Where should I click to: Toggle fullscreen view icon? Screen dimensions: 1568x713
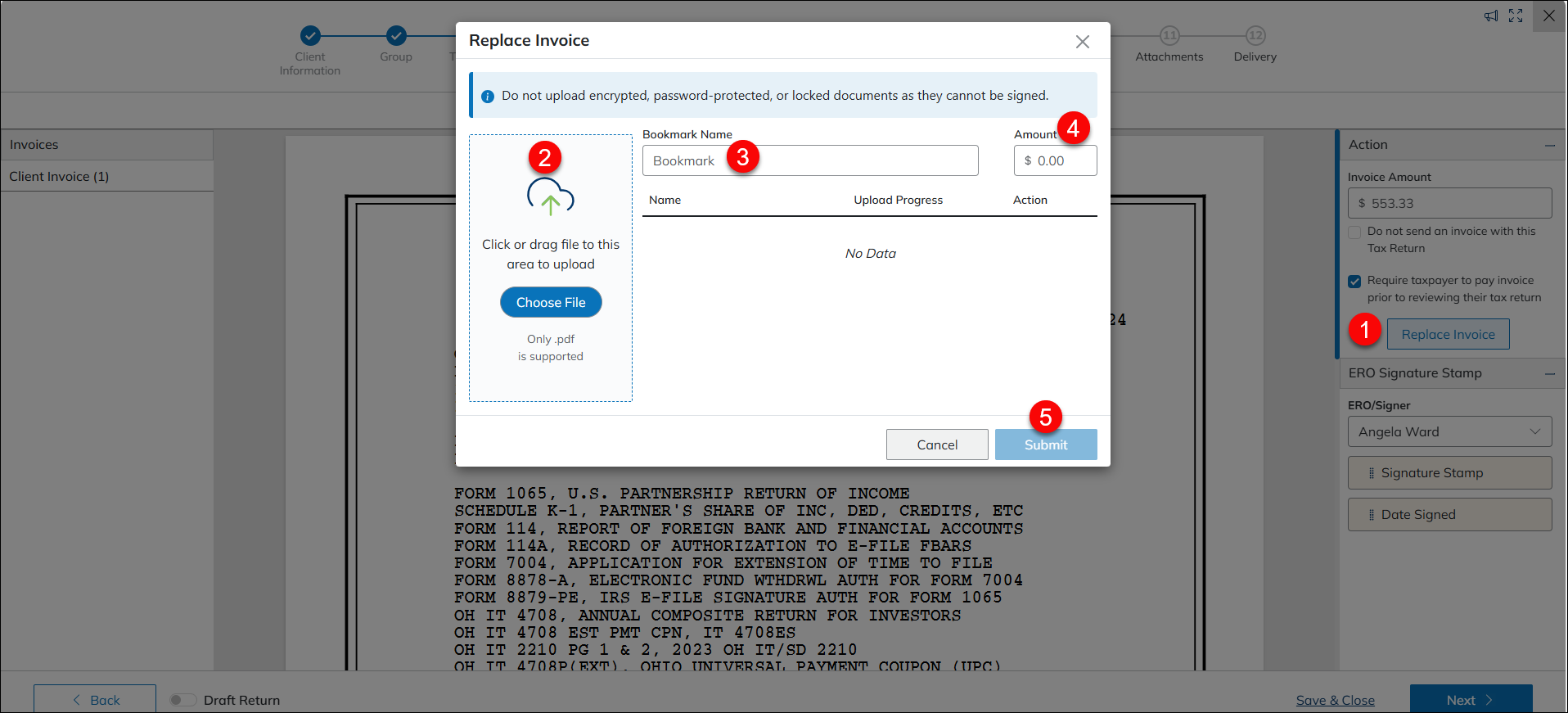1516,16
